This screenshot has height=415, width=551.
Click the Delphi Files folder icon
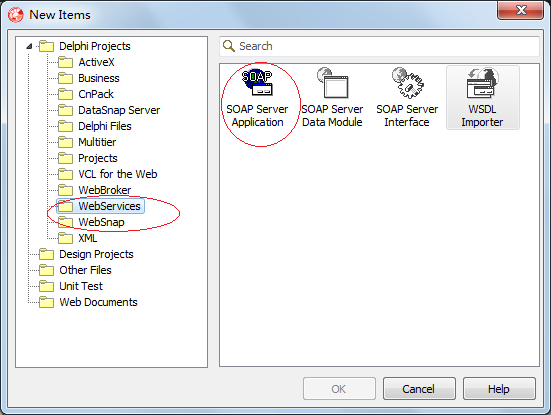pos(65,126)
